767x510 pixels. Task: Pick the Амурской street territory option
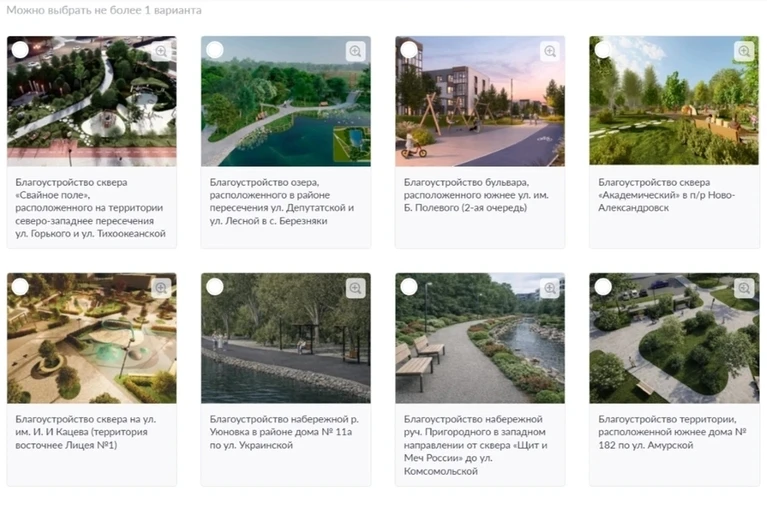click(603, 287)
